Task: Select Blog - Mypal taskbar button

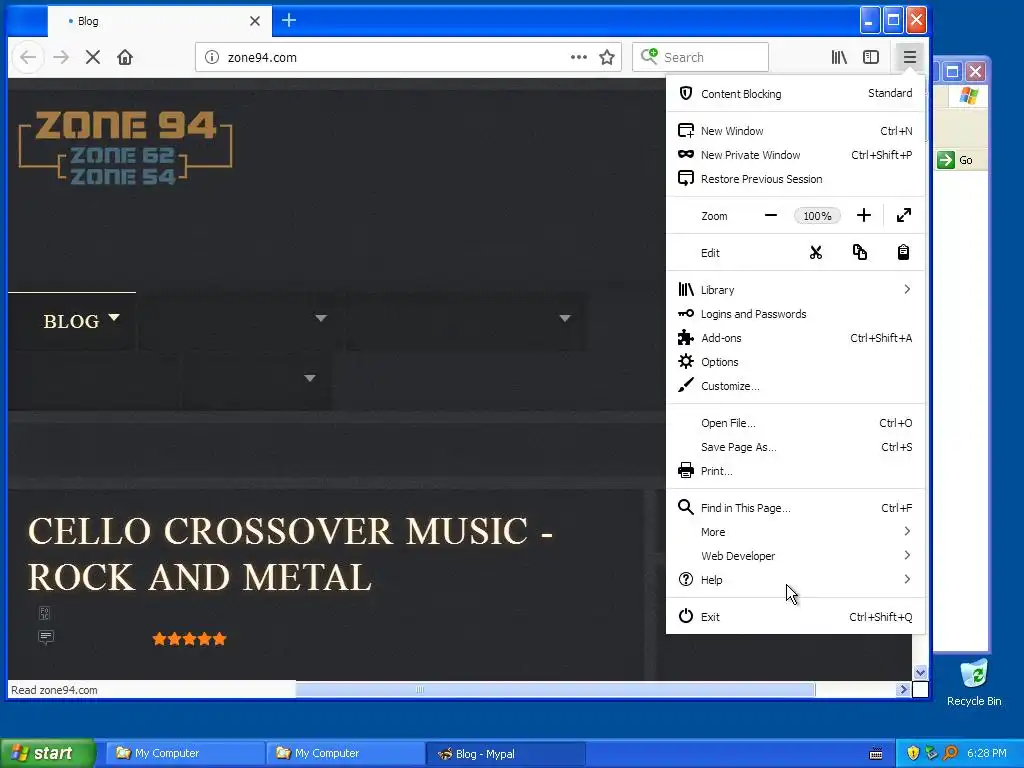Action: 505,754
